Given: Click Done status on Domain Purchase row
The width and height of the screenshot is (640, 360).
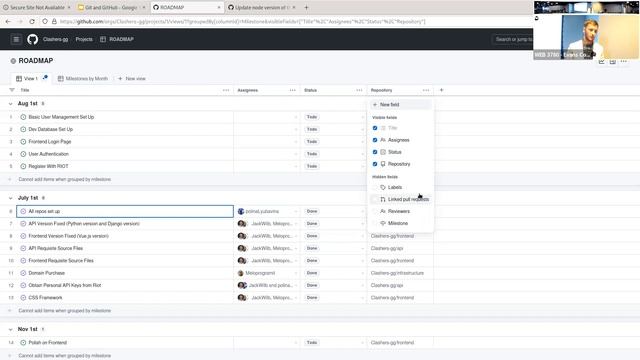Looking at the screenshot, I should click(312, 273).
